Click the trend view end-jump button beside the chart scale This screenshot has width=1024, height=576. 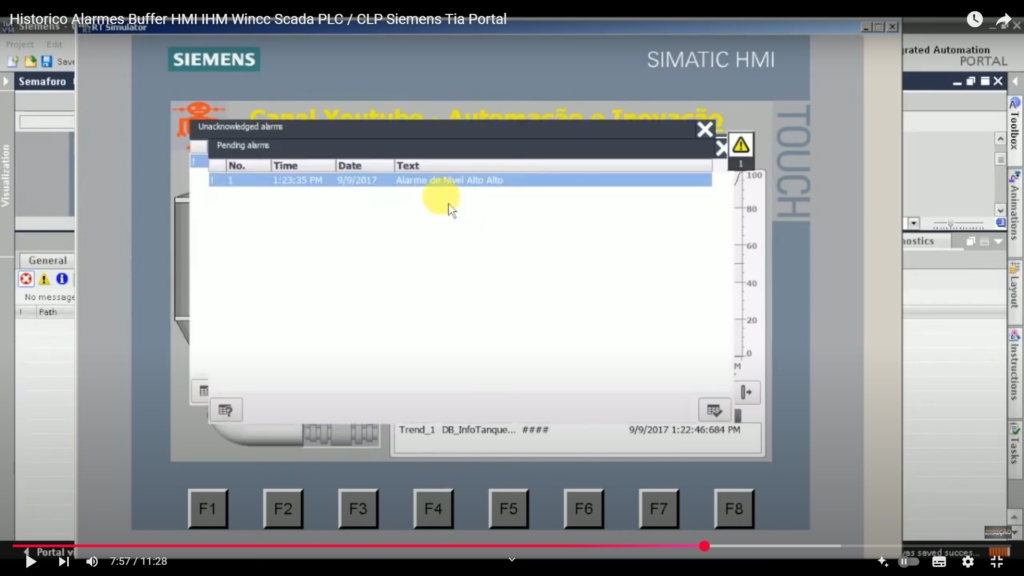tap(746, 392)
